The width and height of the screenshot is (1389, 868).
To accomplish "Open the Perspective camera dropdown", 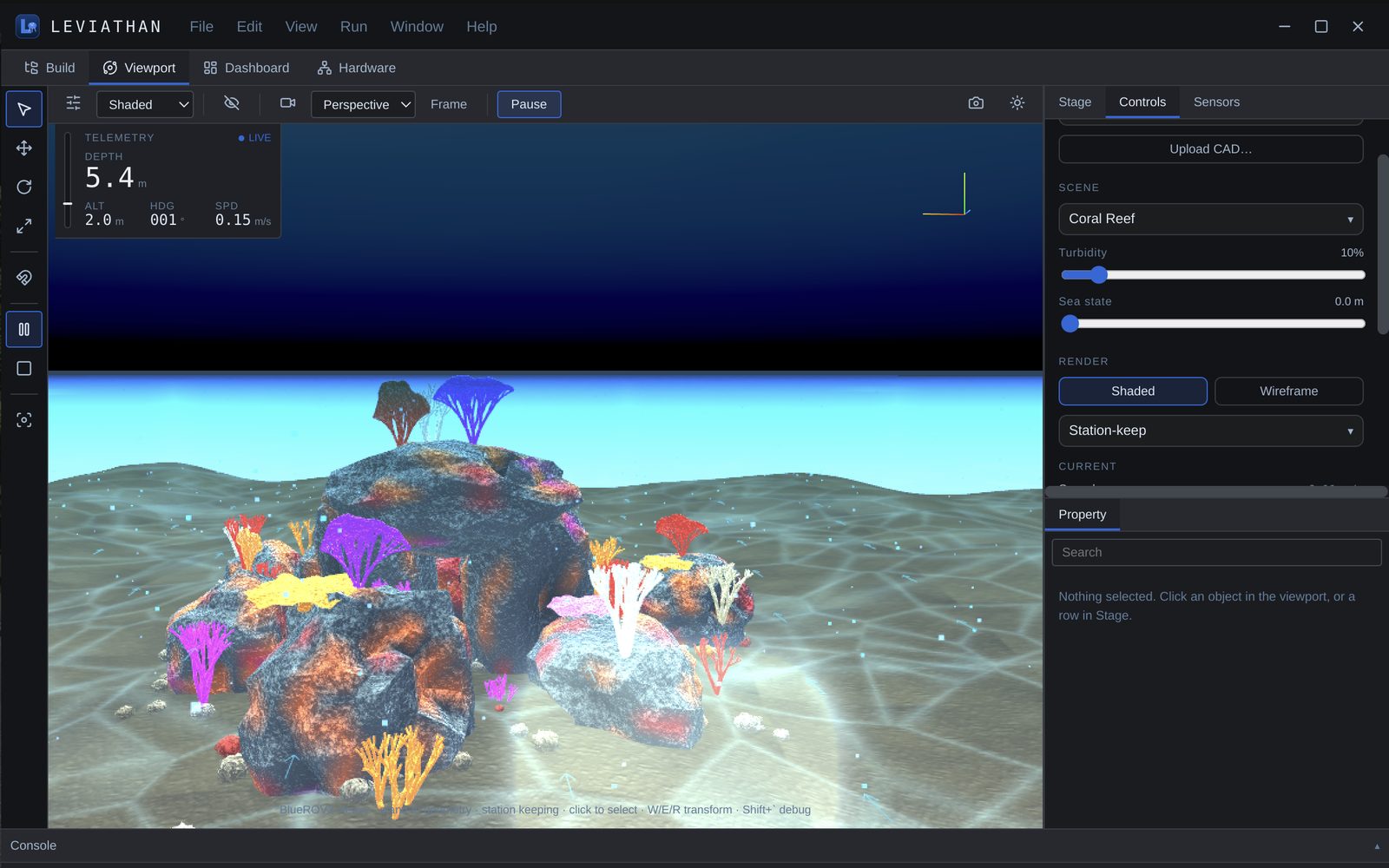I will (363, 104).
